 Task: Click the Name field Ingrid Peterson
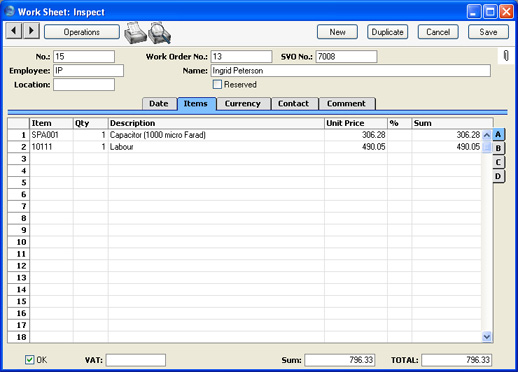(351, 71)
